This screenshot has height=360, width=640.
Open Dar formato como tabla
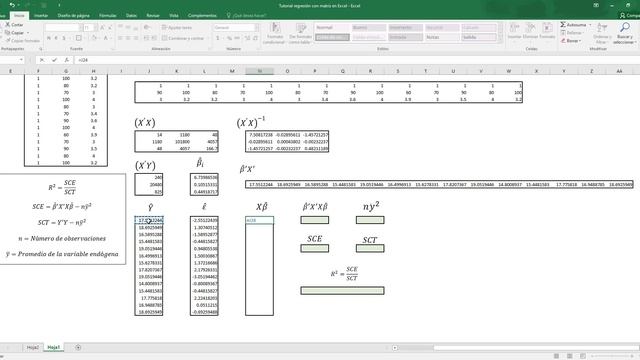pos(300,33)
